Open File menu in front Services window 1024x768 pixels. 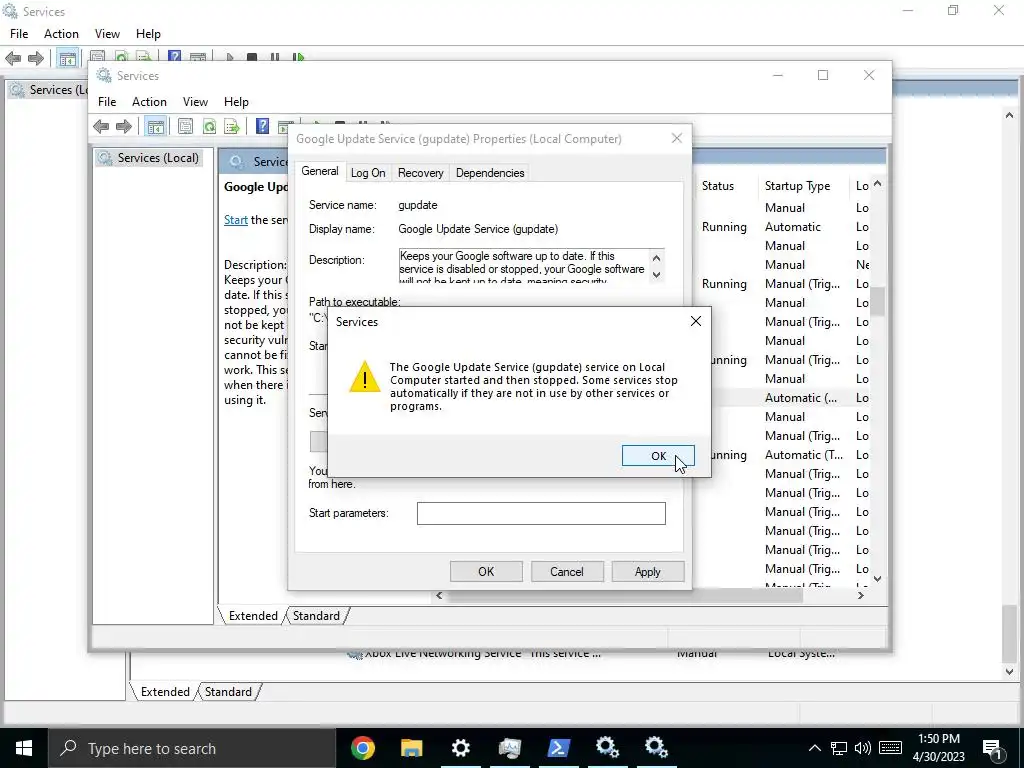coord(107,102)
